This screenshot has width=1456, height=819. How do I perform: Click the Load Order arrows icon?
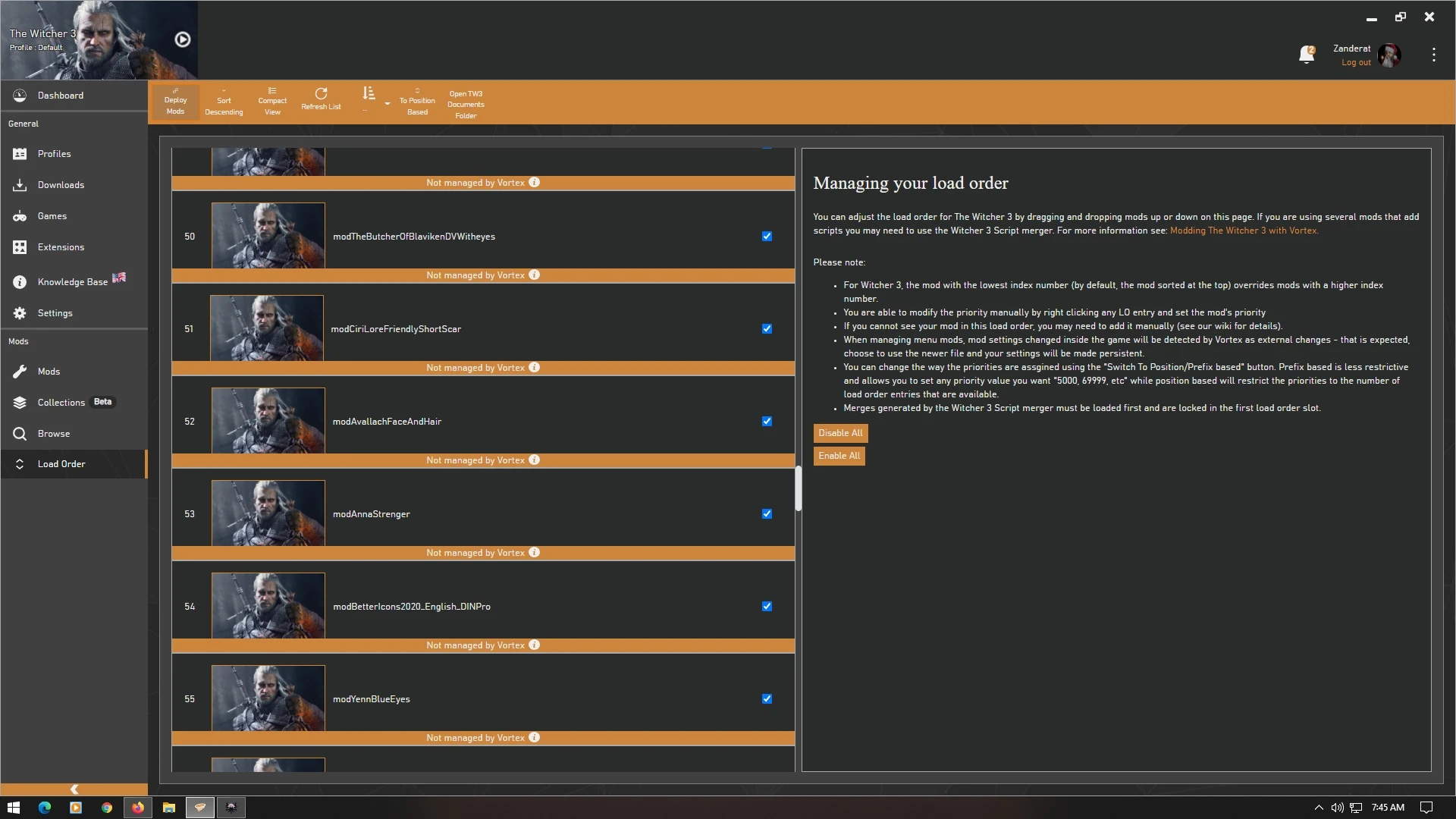point(20,464)
